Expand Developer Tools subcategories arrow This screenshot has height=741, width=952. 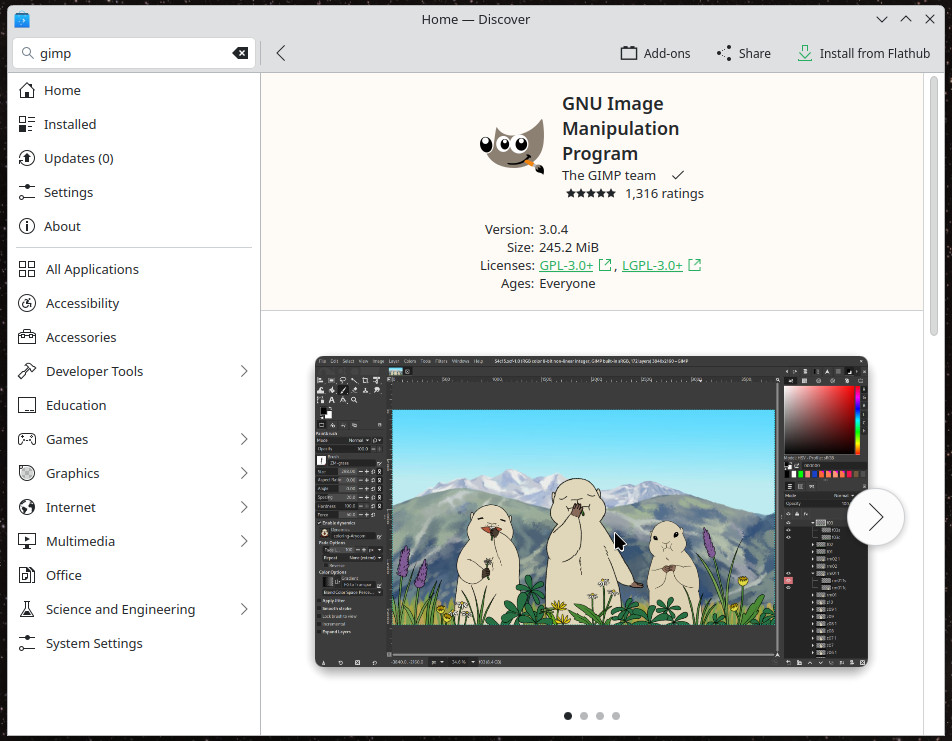pos(243,371)
